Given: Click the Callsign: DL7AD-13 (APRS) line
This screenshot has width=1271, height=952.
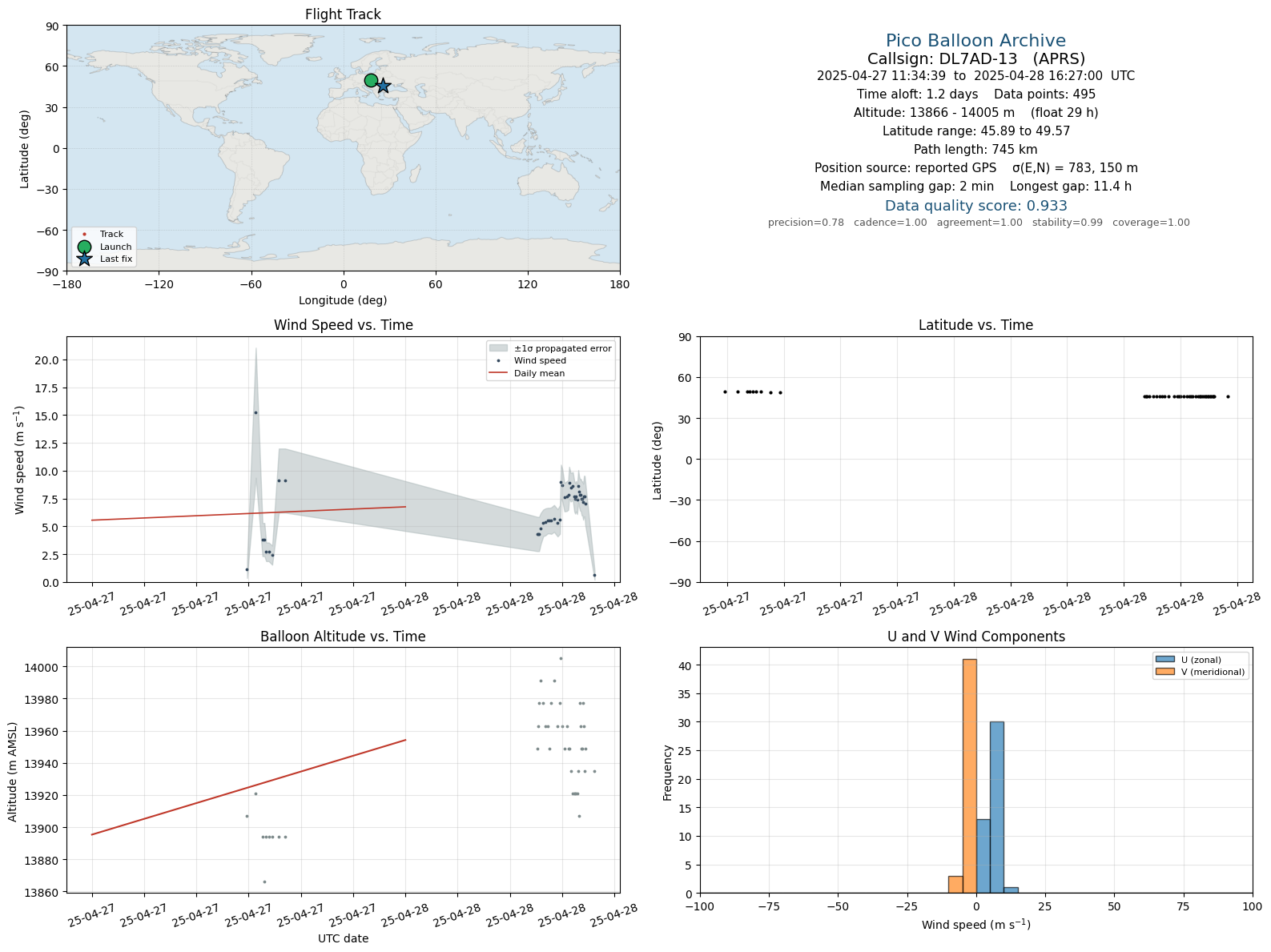Looking at the screenshot, I should [x=975, y=58].
